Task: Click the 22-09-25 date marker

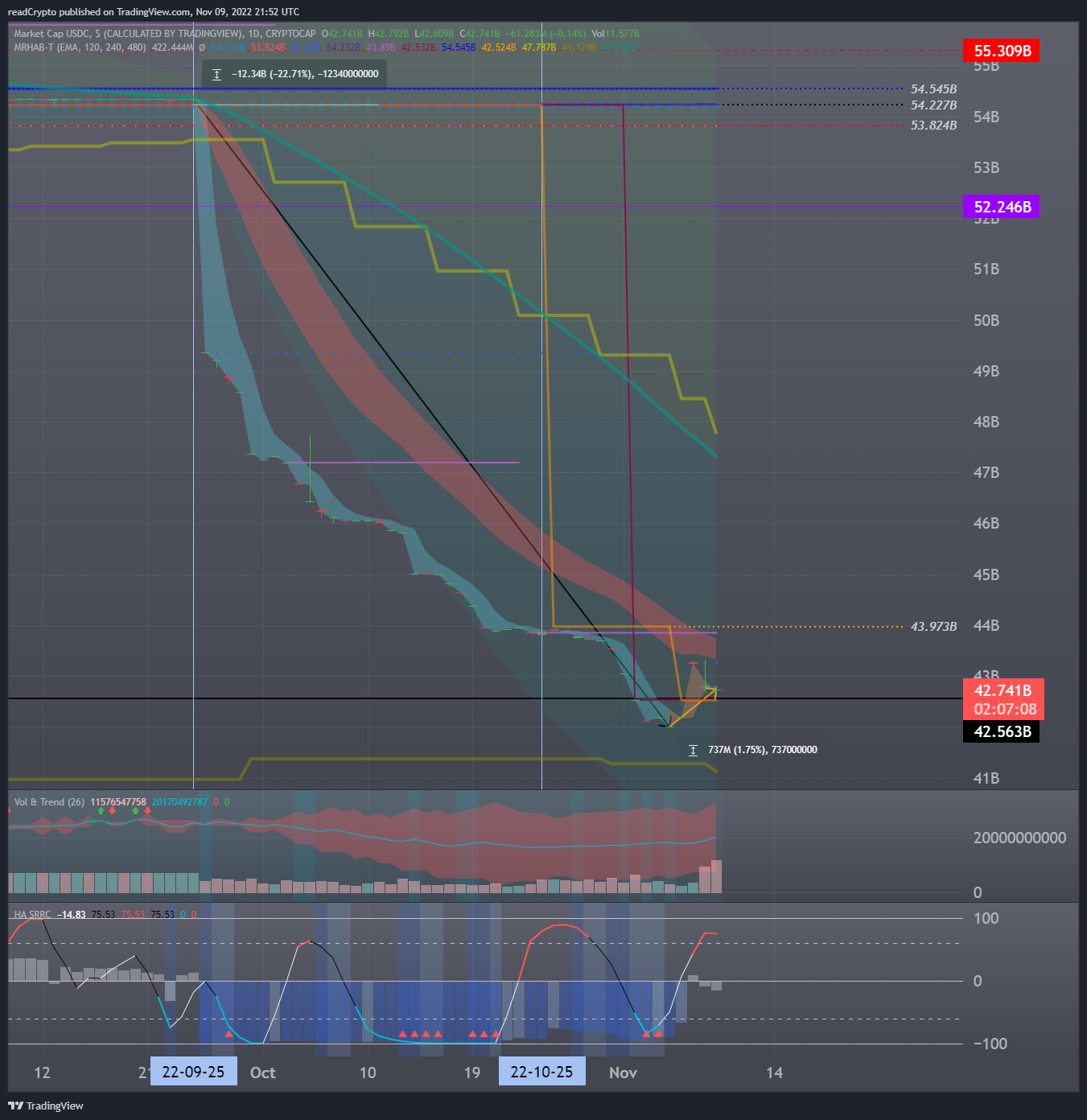Action: tap(193, 1072)
